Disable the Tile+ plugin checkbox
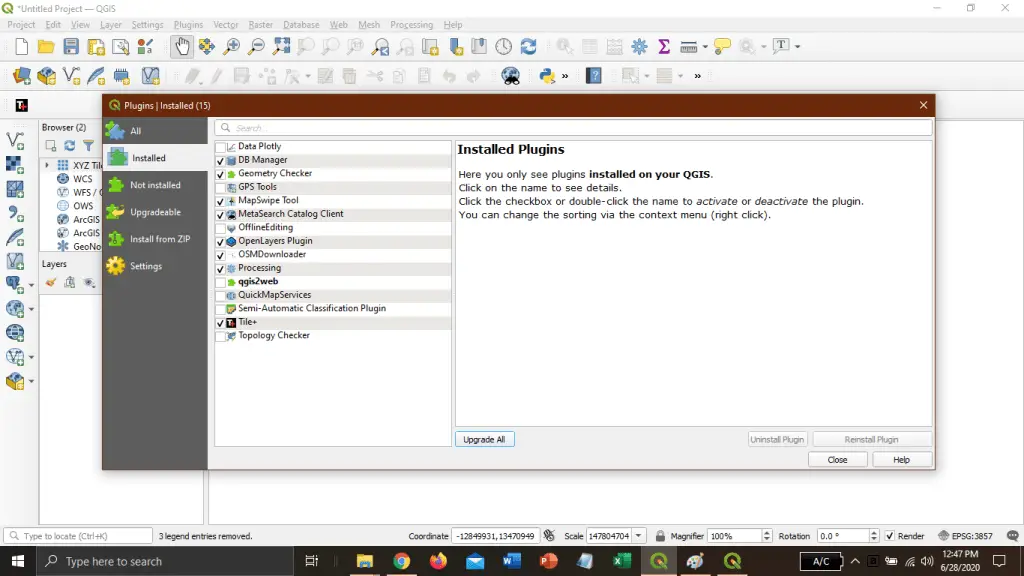Image resolution: width=1024 pixels, height=576 pixels. coord(221,323)
